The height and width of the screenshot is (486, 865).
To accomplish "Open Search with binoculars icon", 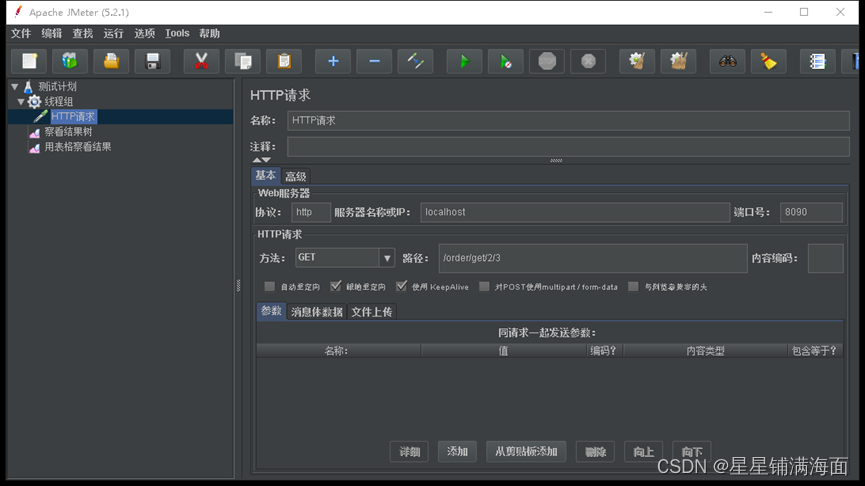I will pyautogui.click(x=727, y=61).
